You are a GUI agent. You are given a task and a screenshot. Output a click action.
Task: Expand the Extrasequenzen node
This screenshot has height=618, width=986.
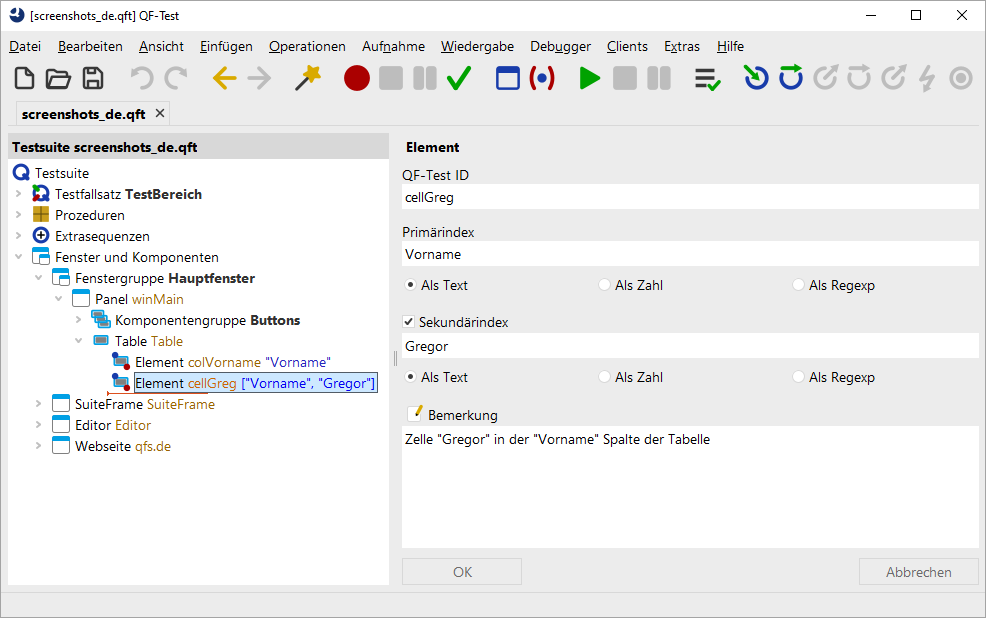click(x=18, y=236)
